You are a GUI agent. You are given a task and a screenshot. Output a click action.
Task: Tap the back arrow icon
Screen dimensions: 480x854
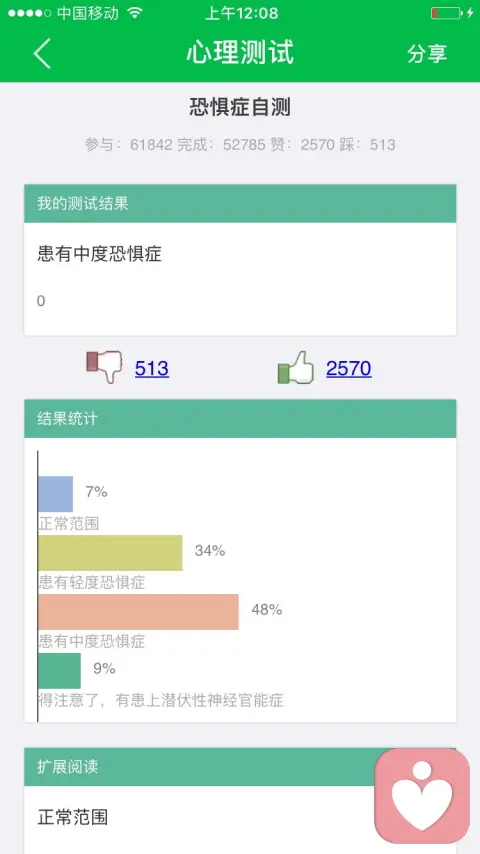[42, 53]
